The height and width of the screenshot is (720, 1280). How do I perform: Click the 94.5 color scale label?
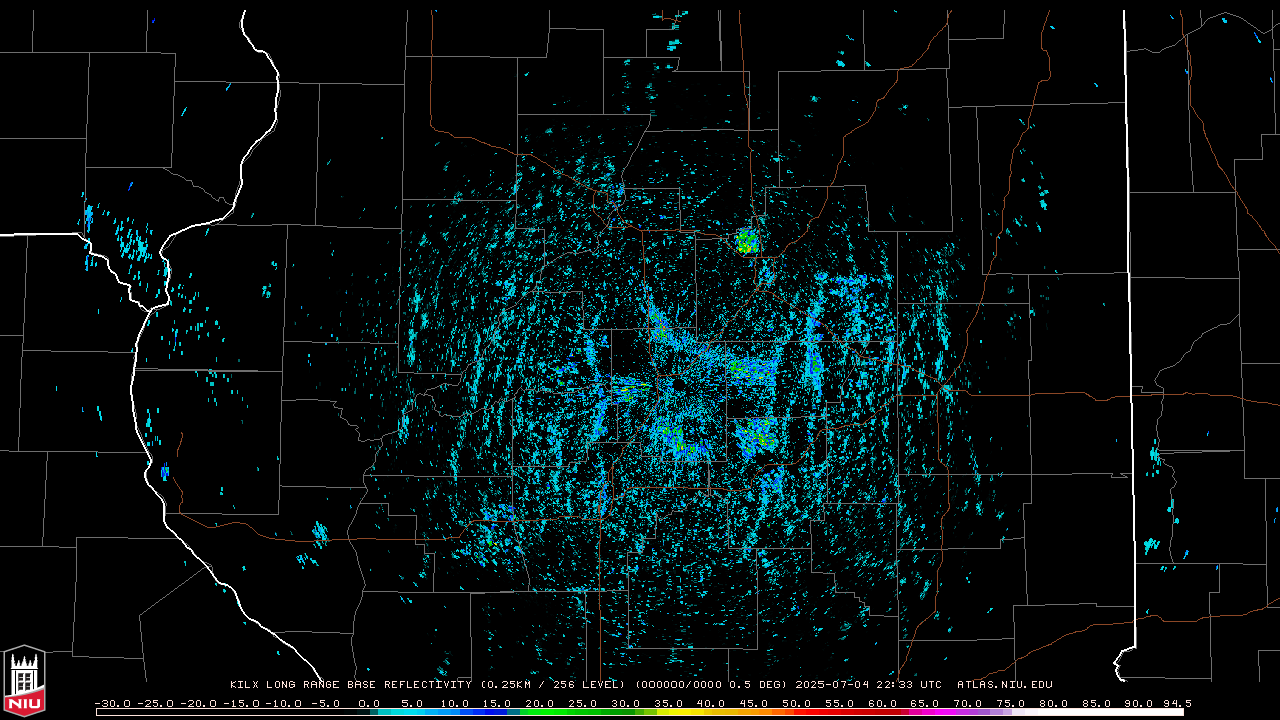tap(1177, 704)
